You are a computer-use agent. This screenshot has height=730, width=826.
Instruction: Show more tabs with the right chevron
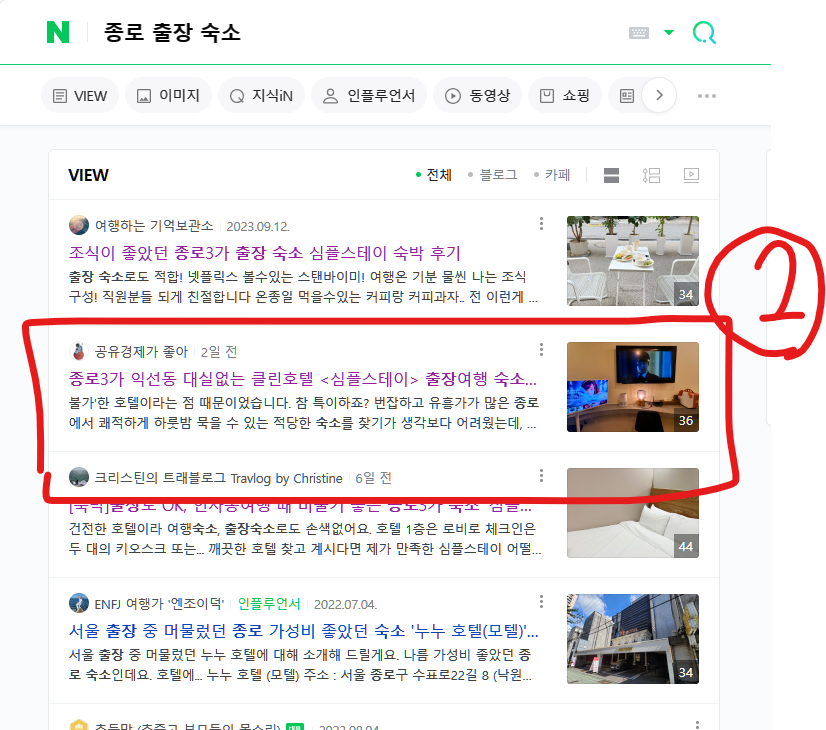tap(659, 95)
